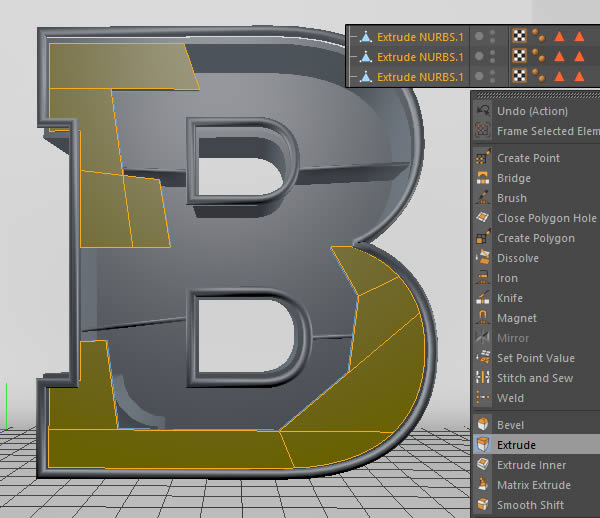Click the gray layer dot in top object row
600x518 pixels.
click(479, 36)
